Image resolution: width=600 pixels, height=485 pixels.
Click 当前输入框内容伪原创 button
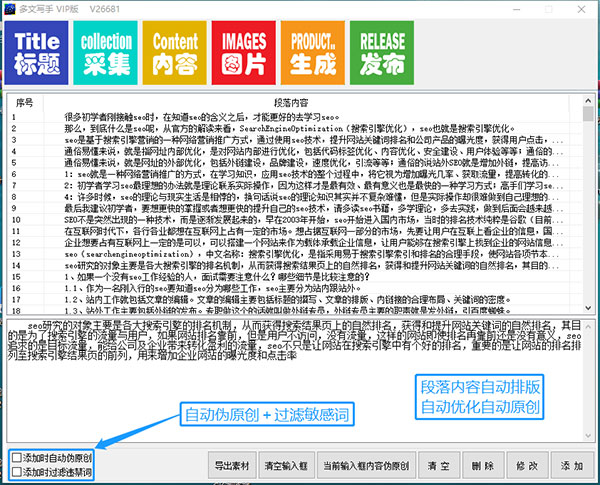coord(366,465)
